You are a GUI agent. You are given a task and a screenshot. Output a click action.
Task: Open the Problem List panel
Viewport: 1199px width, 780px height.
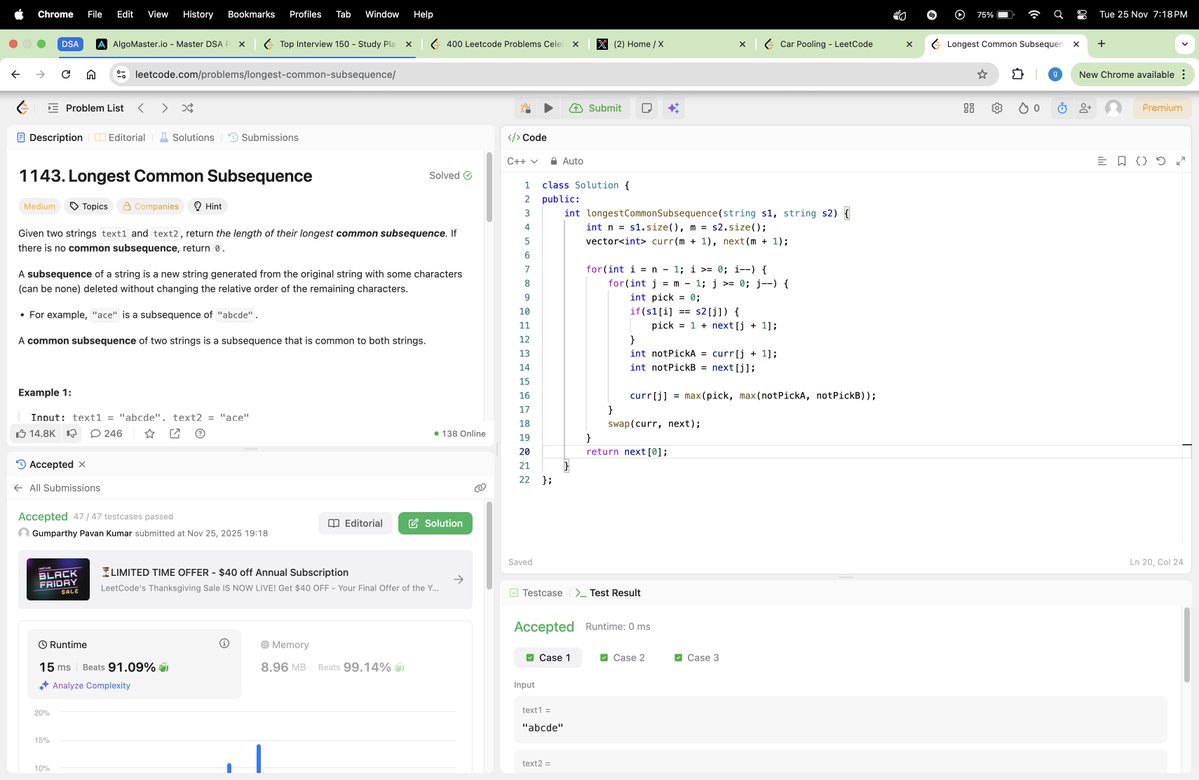click(86, 108)
